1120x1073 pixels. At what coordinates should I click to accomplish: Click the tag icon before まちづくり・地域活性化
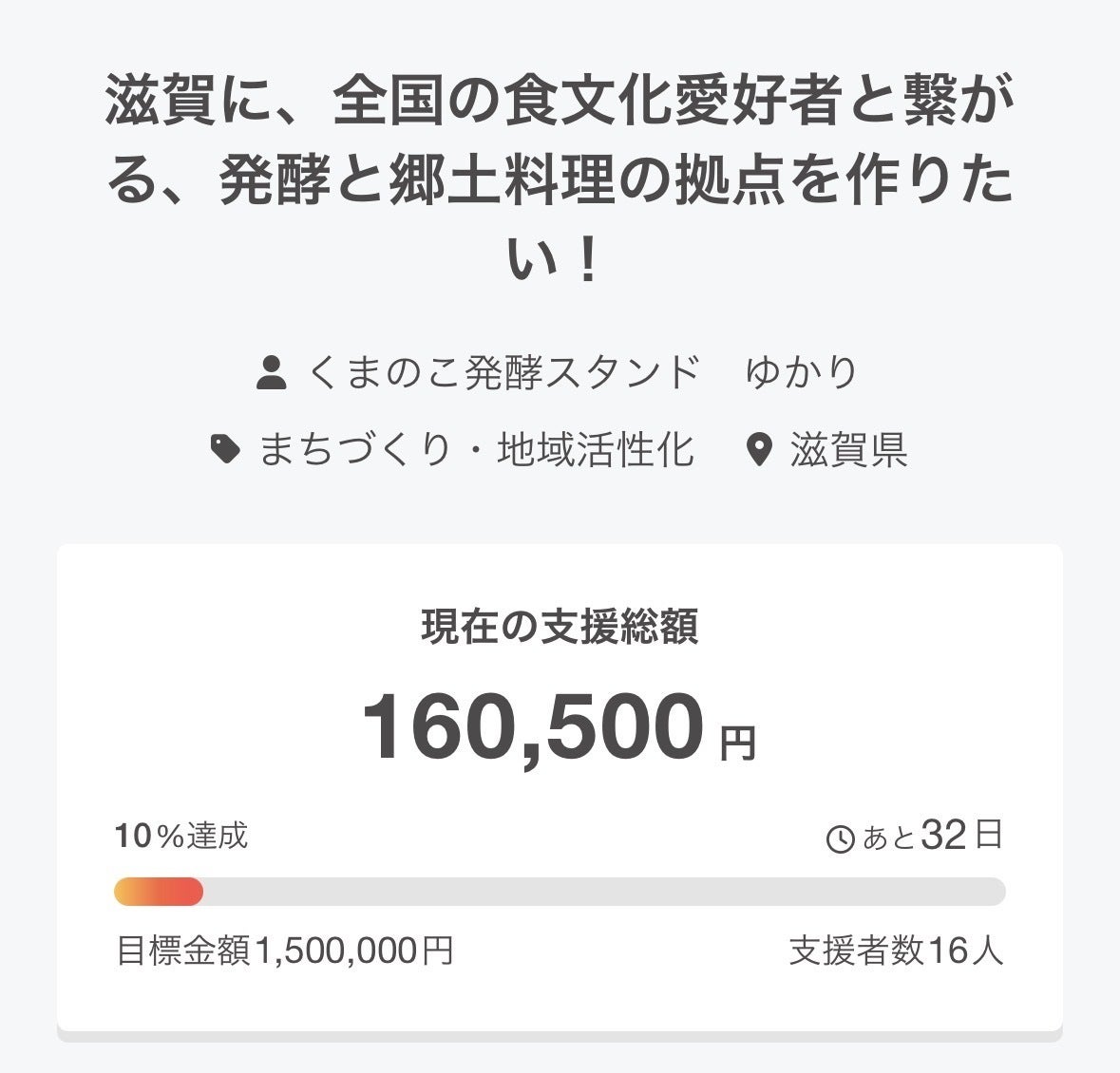pos(225,449)
